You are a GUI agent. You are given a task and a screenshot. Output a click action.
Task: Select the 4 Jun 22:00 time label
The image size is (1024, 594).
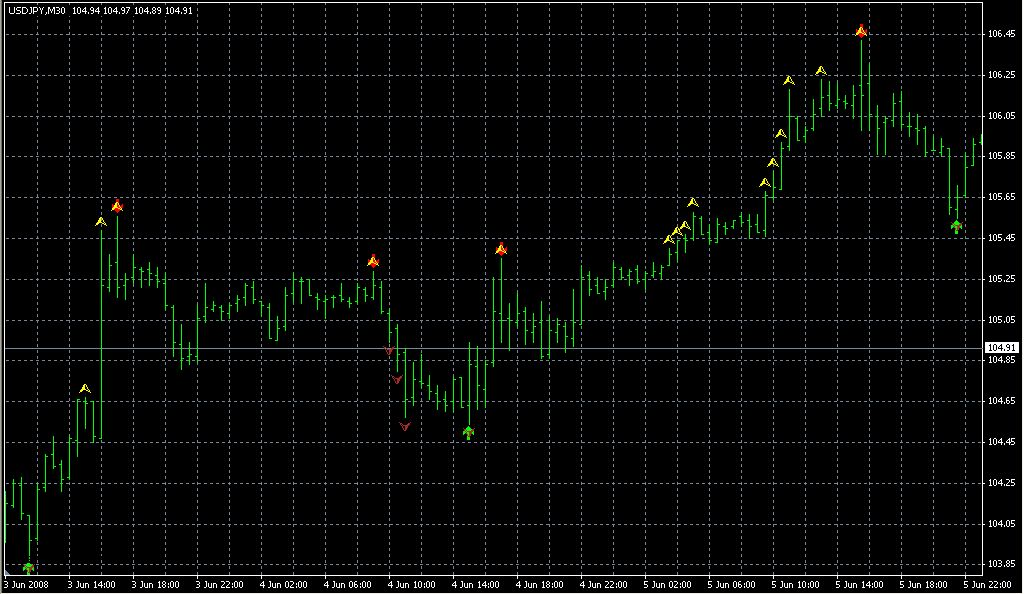click(x=603, y=585)
